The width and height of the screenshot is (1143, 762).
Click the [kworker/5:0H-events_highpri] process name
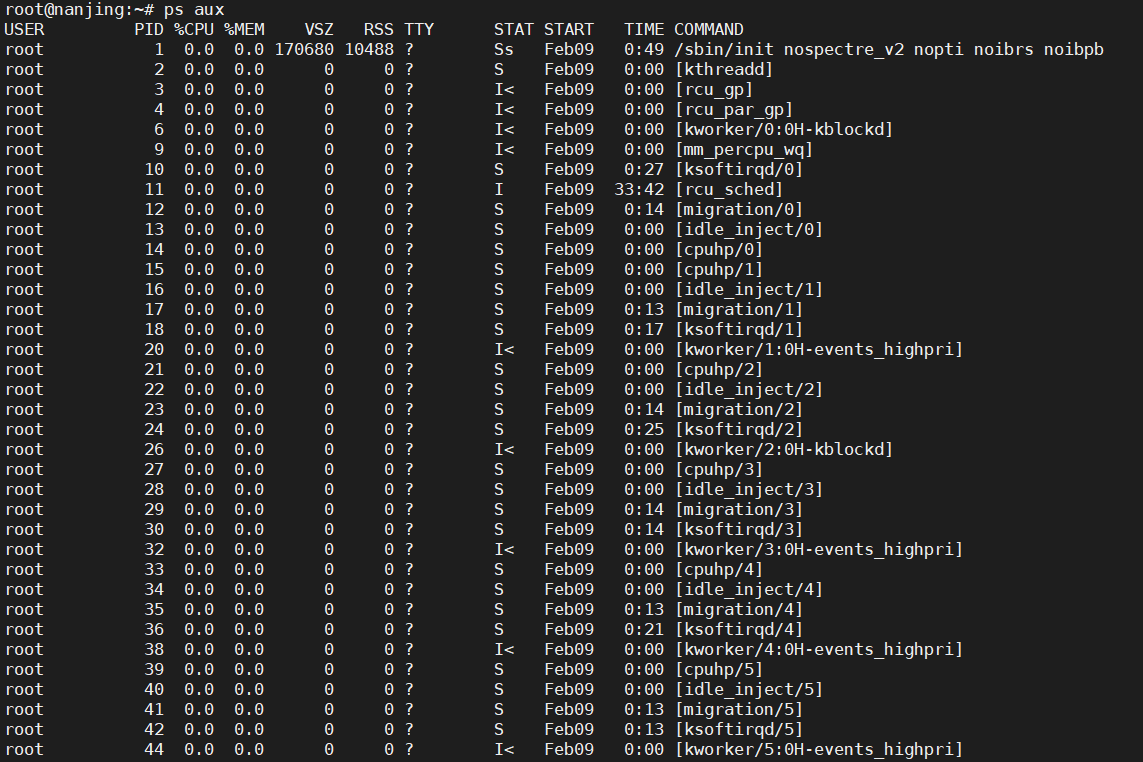point(819,749)
